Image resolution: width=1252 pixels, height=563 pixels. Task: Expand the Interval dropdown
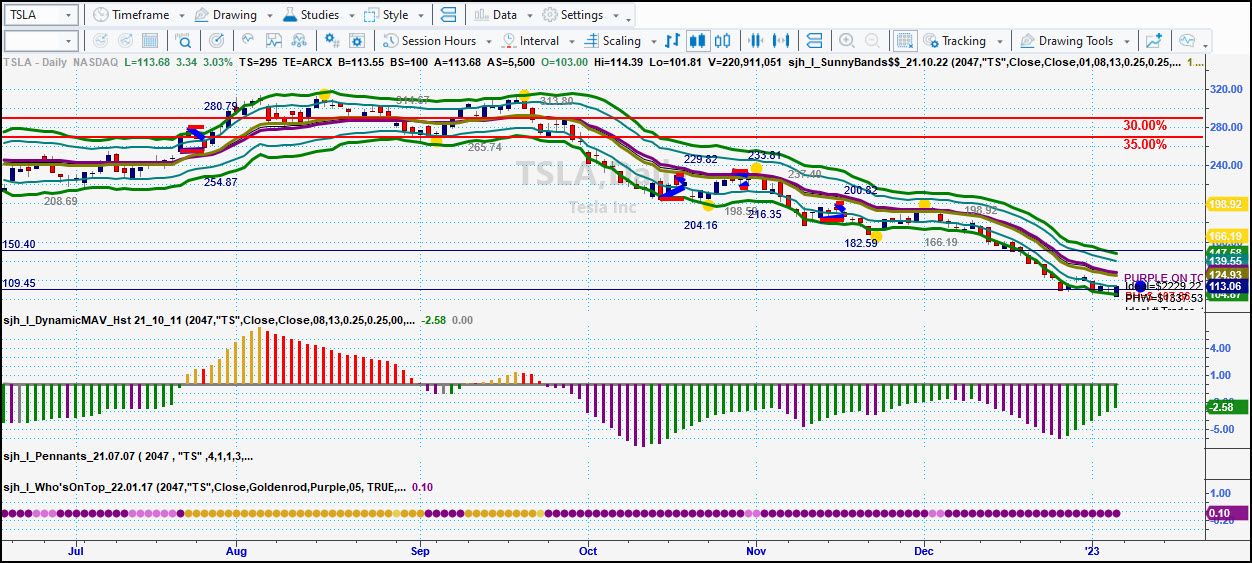(x=571, y=42)
